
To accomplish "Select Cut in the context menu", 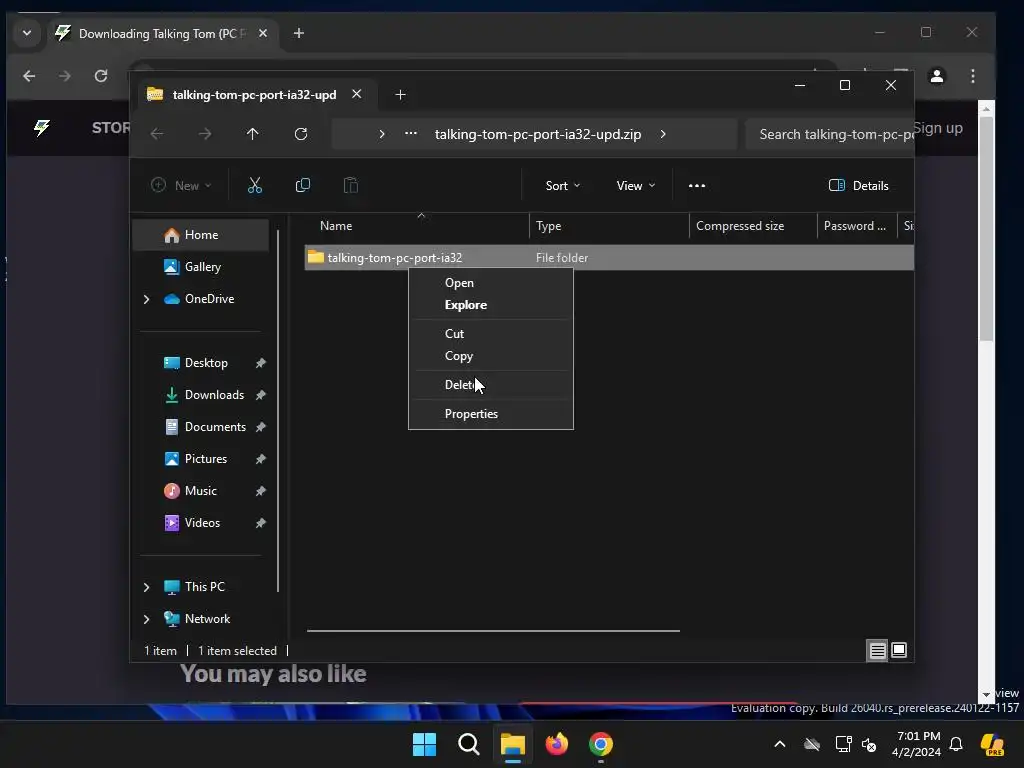I will [x=455, y=334].
